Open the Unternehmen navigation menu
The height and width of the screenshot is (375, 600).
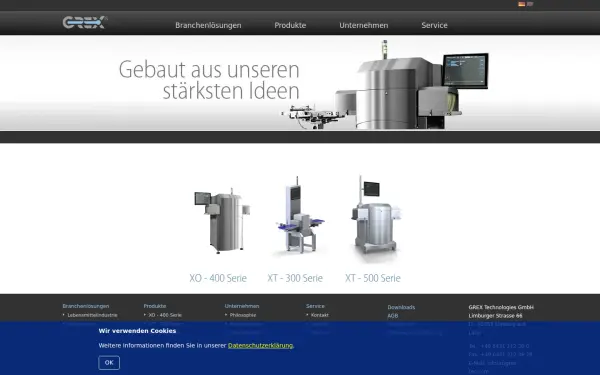364,25
